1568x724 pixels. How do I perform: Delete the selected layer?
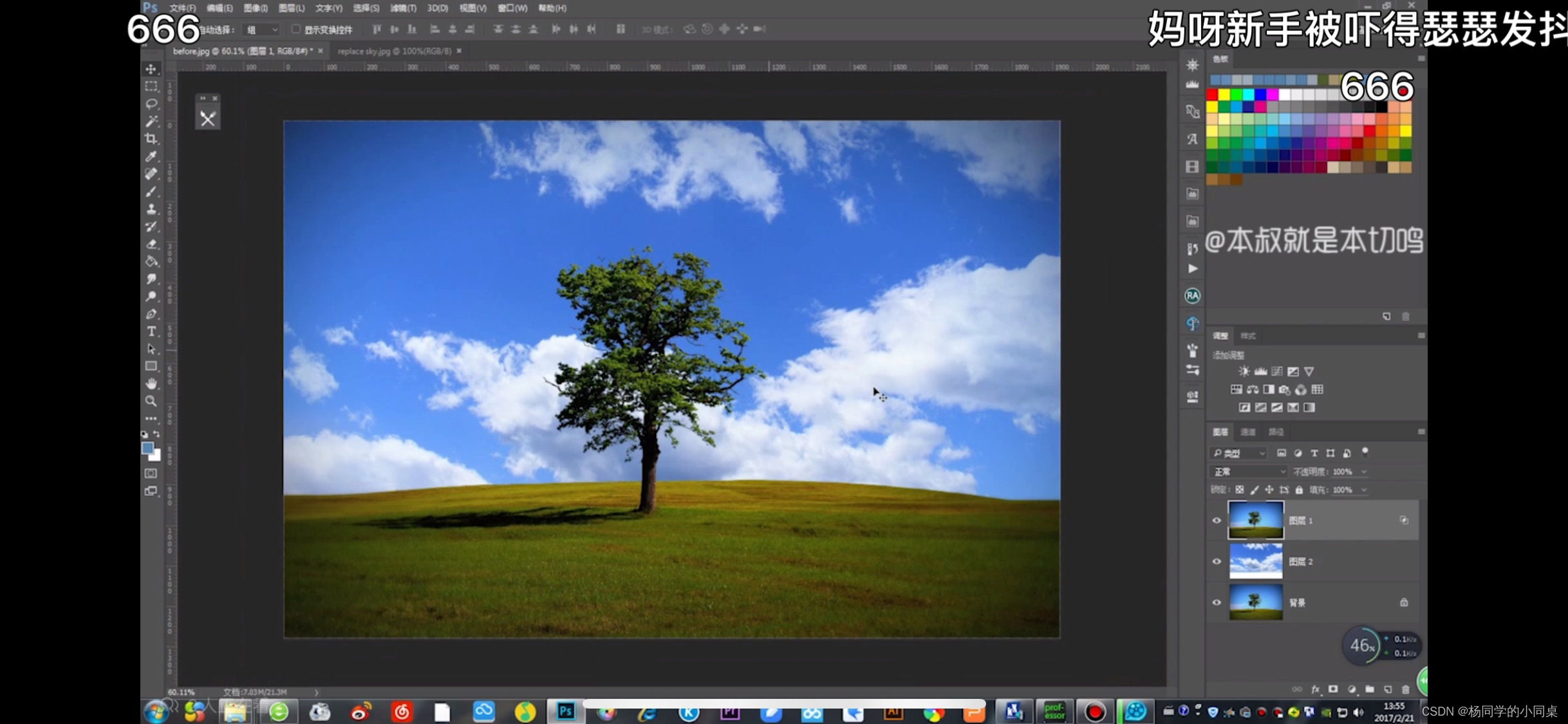click(x=1406, y=689)
